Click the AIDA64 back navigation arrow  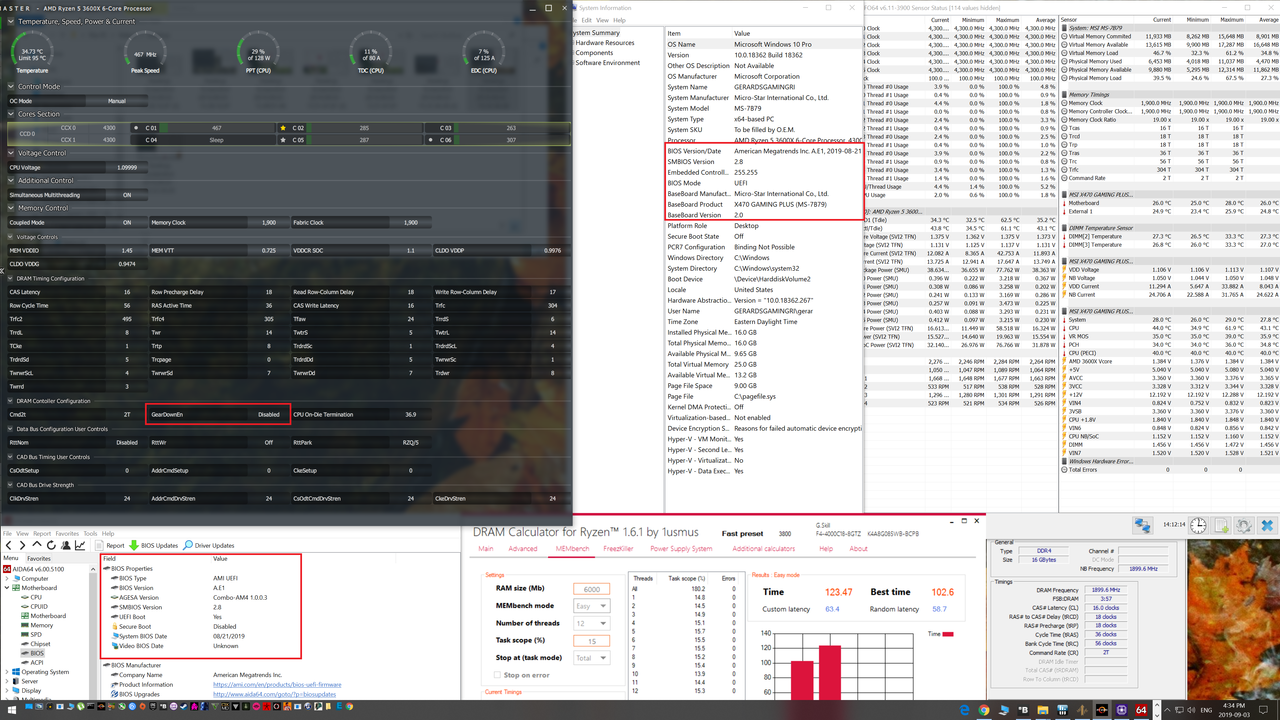pos(9,545)
